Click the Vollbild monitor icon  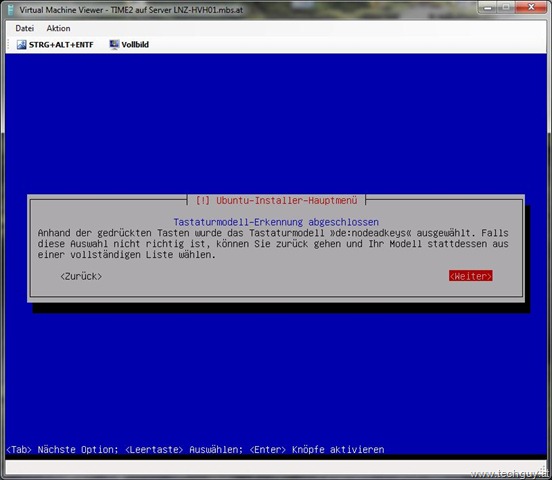[114, 44]
